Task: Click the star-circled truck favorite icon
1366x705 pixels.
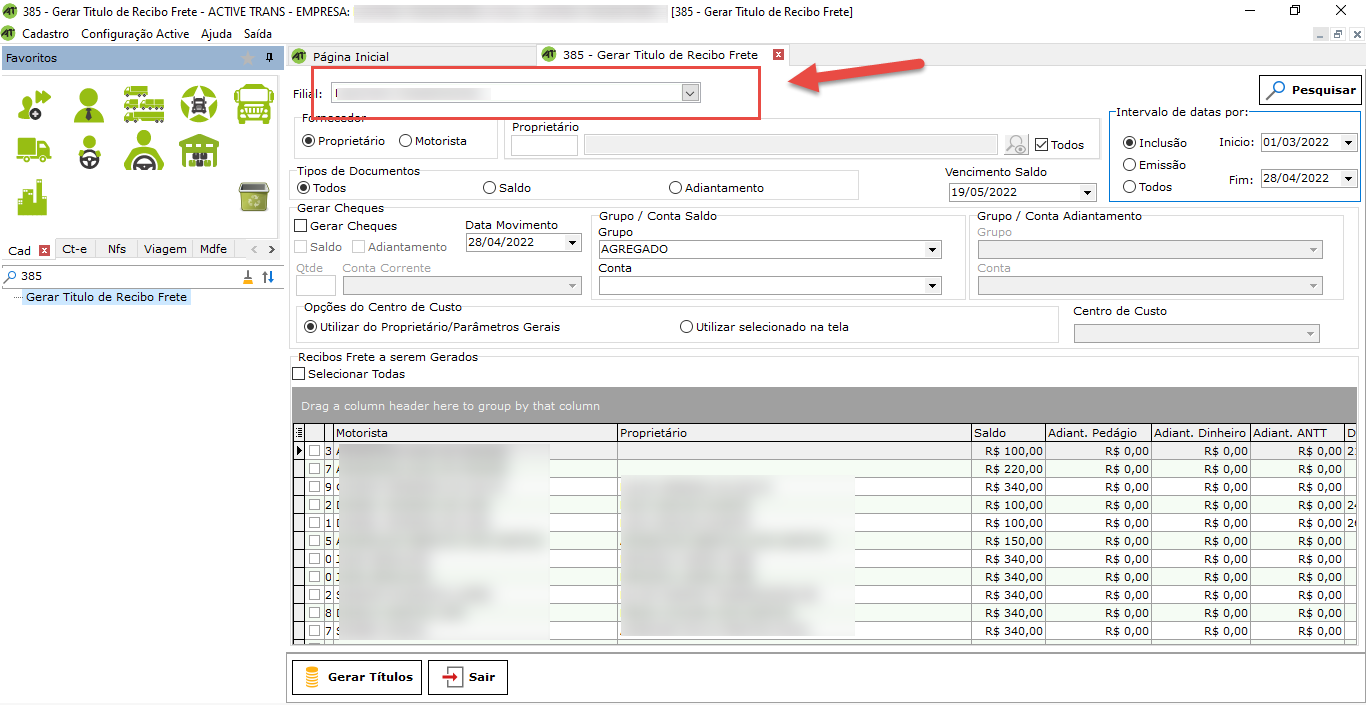Action: (199, 103)
